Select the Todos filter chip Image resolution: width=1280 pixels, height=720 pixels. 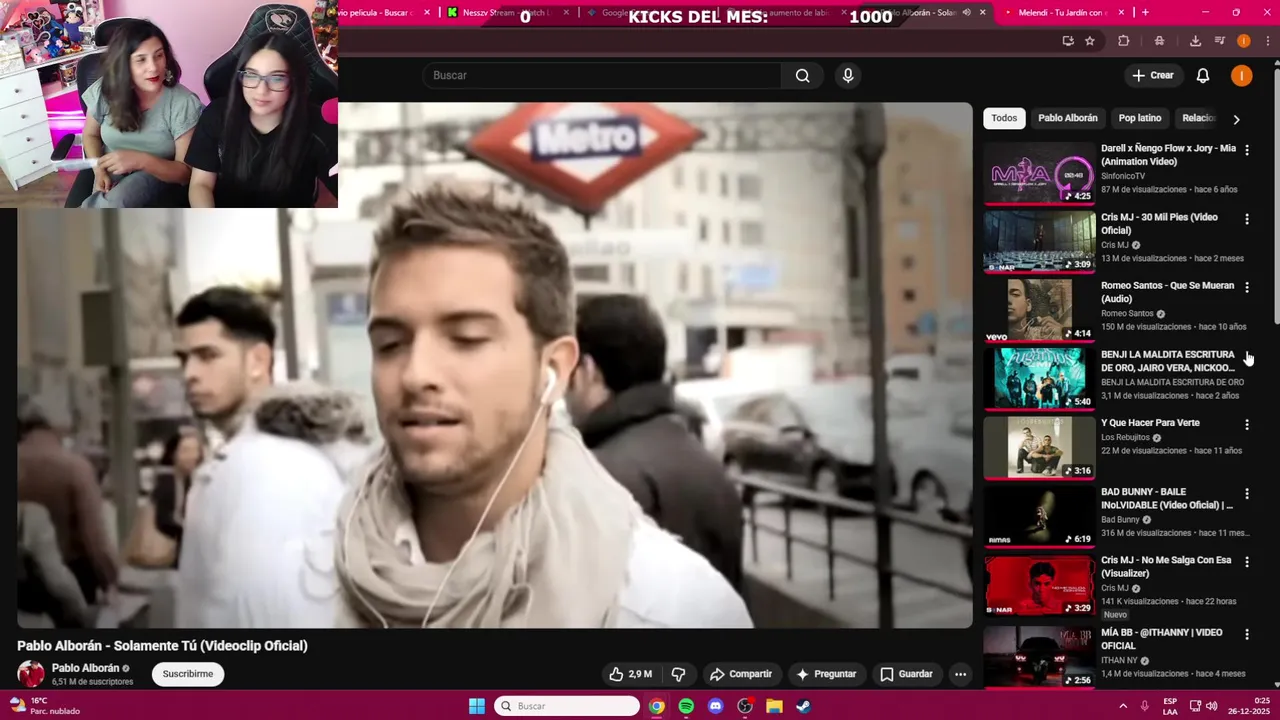[x=1004, y=118]
